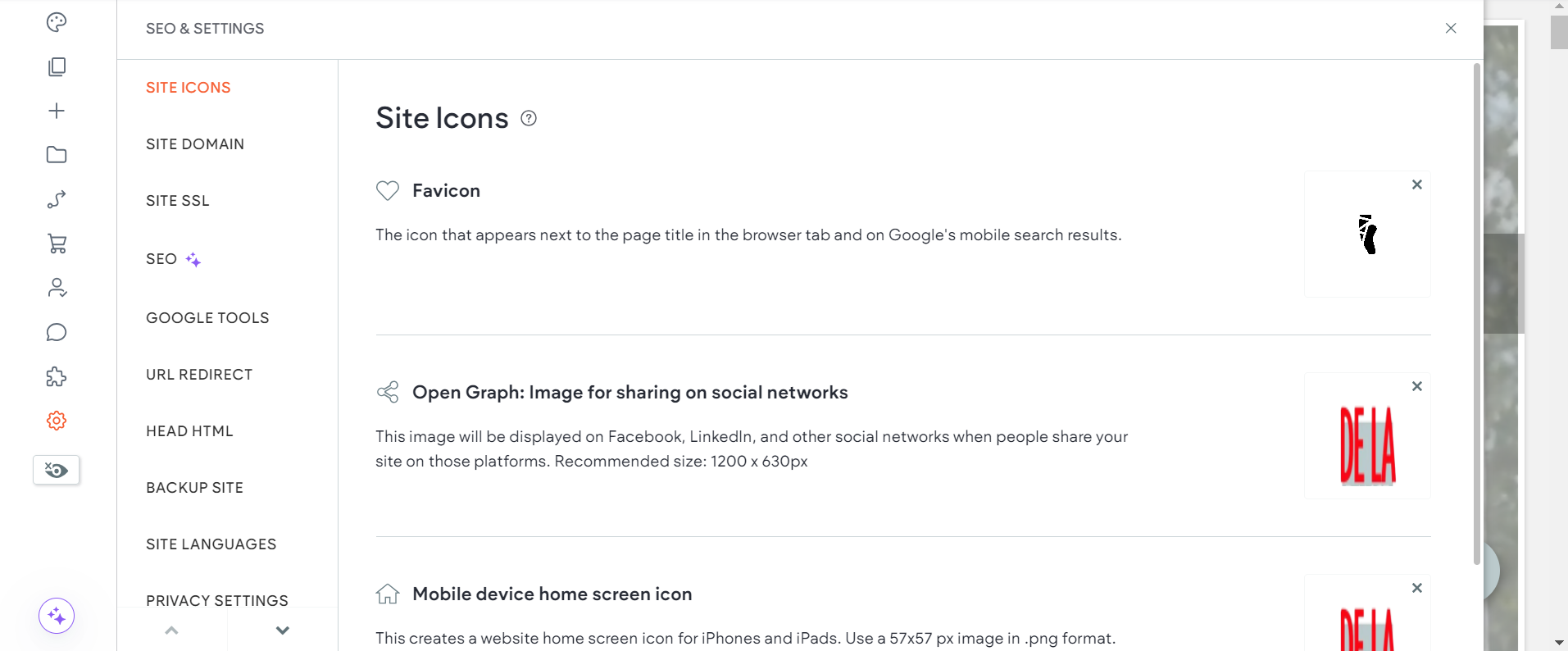Open the puzzle piece apps icon
Image resolution: width=1568 pixels, height=651 pixels.
[57, 376]
